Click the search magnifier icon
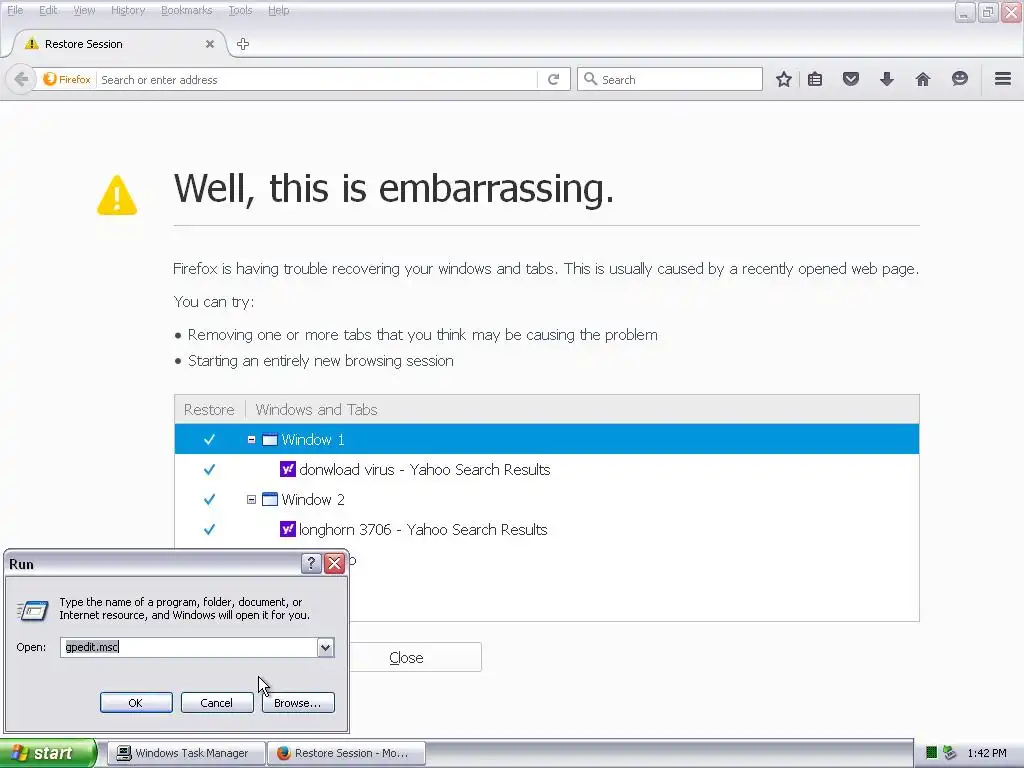 [590, 79]
